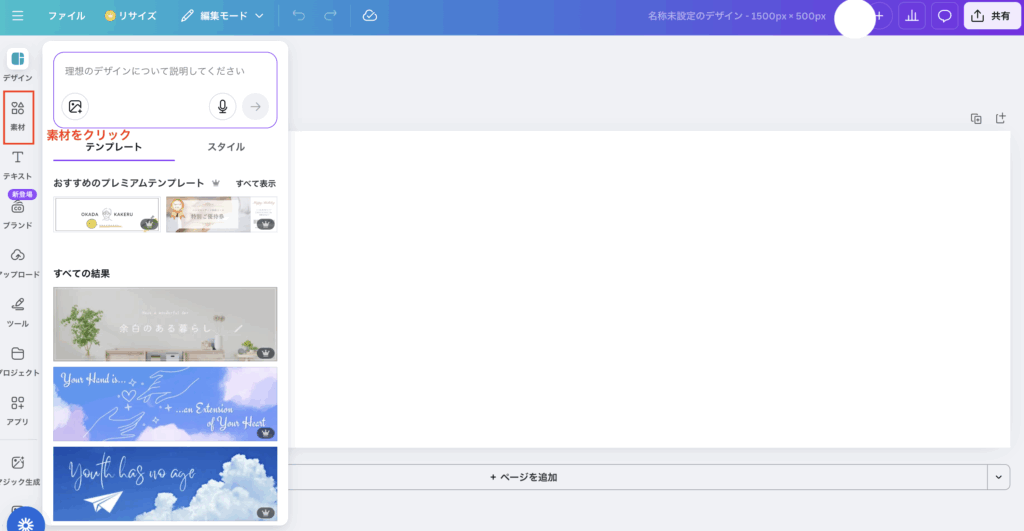This screenshot has height=531, width=1024.
Task: Click the cloud save status icon
Action: 369,16
